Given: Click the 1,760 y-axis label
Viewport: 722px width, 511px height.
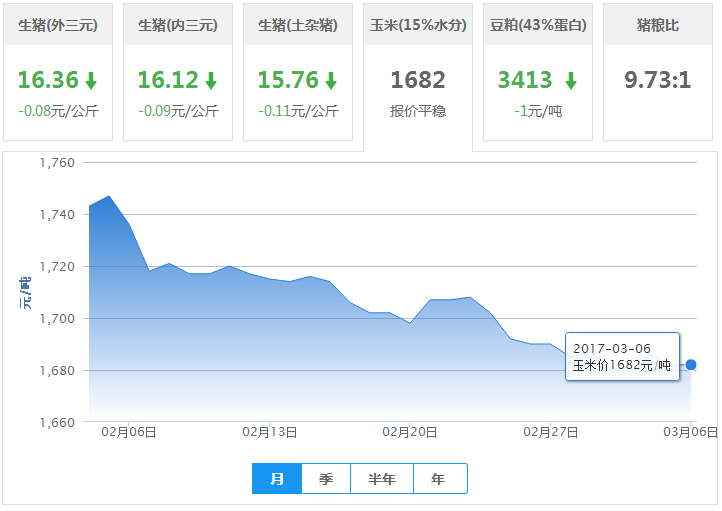Looking at the screenshot, I should [x=57, y=163].
